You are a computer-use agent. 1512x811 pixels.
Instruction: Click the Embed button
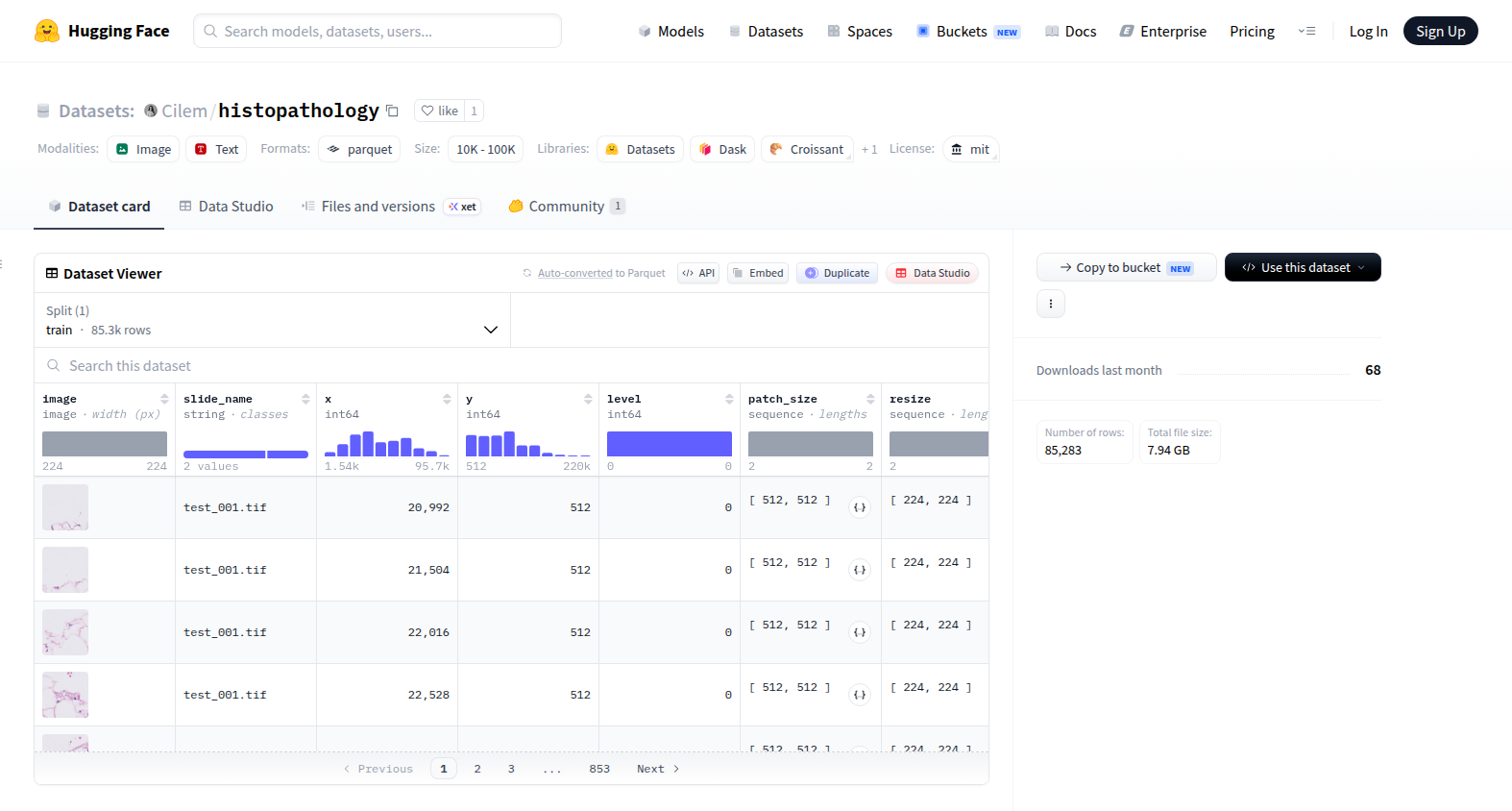[758, 273]
